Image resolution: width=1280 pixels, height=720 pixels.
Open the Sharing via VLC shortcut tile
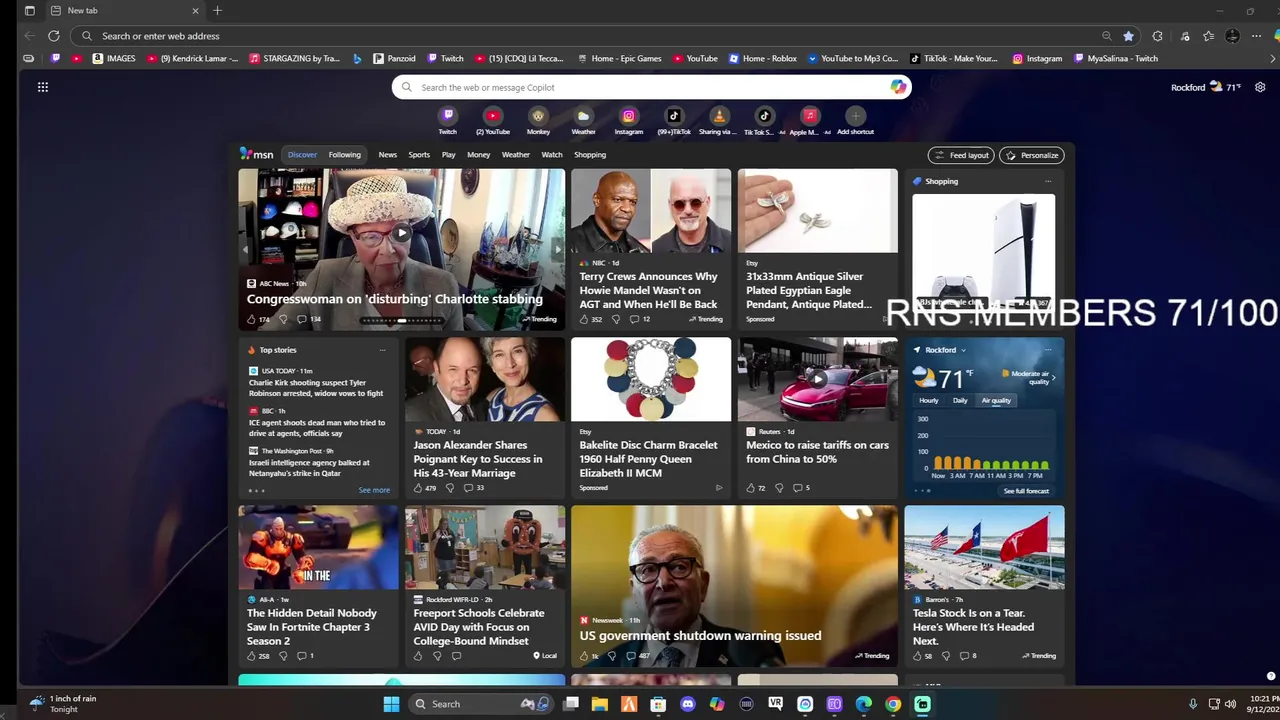pyautogui.click(x=718, y=116)
